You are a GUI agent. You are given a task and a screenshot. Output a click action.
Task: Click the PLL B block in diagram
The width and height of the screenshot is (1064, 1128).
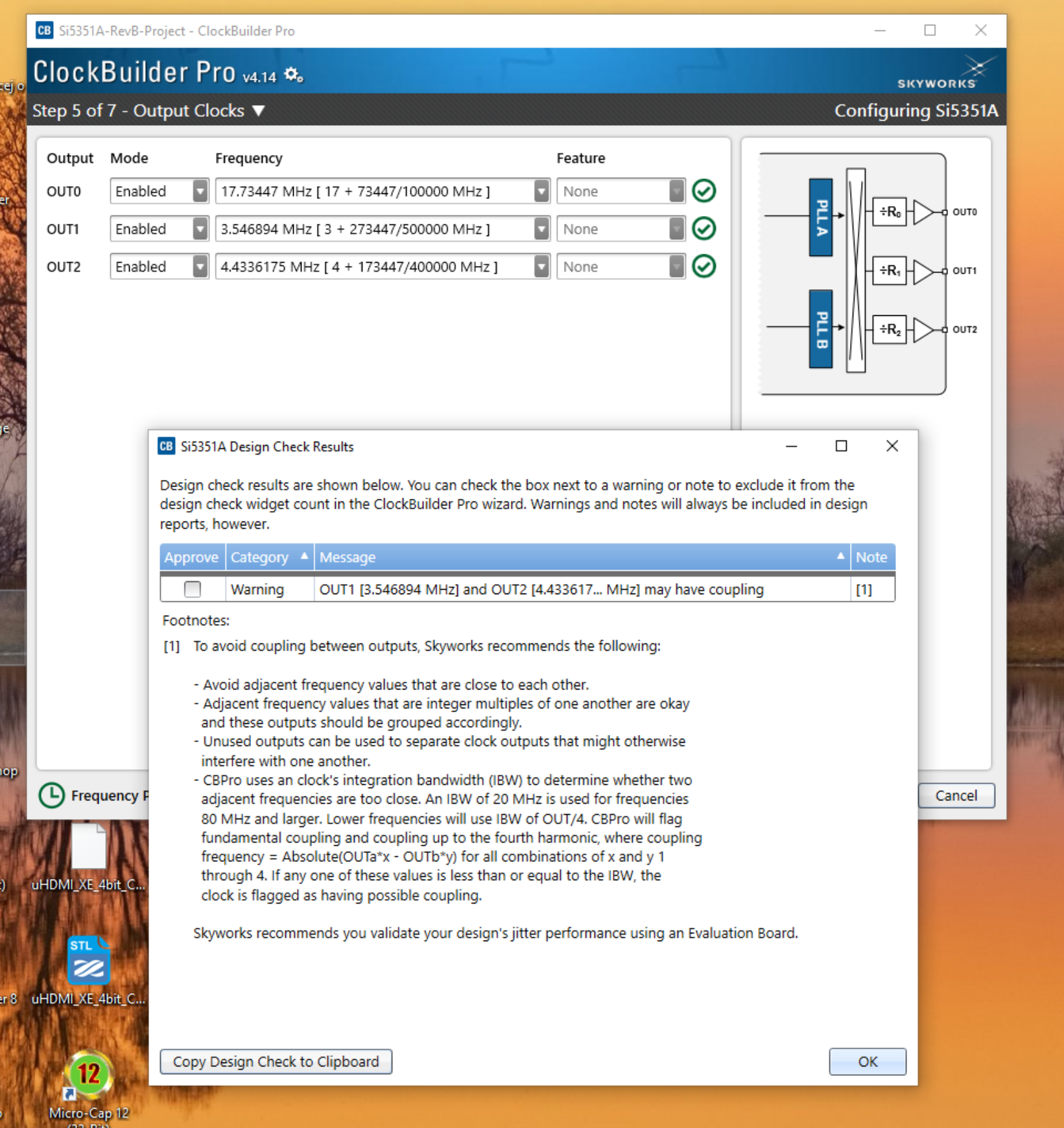[821, 329]
